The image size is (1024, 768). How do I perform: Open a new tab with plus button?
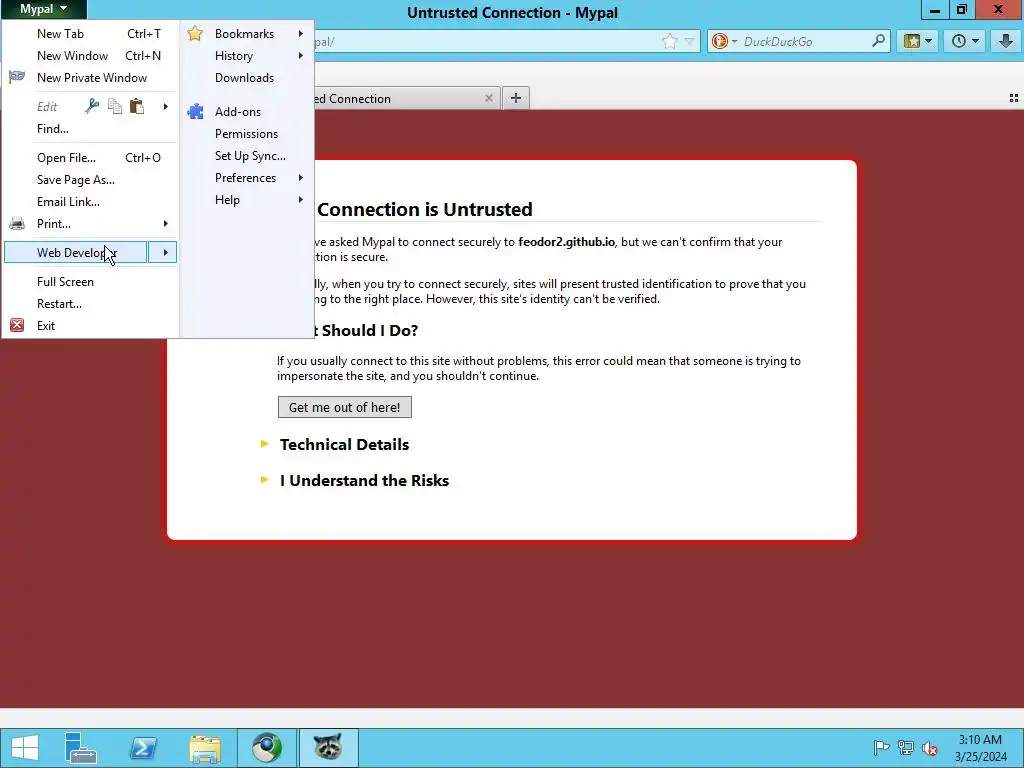coord(516,98)
